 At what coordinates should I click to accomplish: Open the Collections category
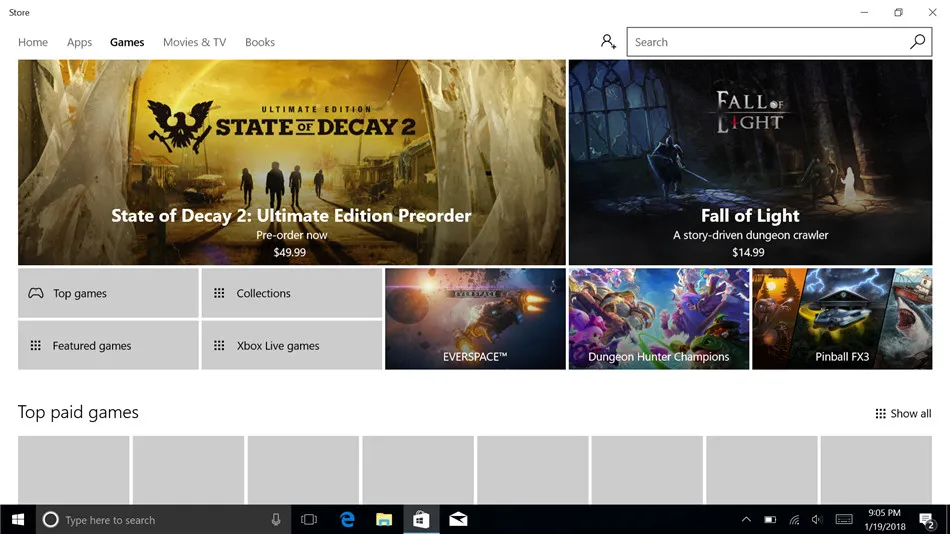[291, 293]
